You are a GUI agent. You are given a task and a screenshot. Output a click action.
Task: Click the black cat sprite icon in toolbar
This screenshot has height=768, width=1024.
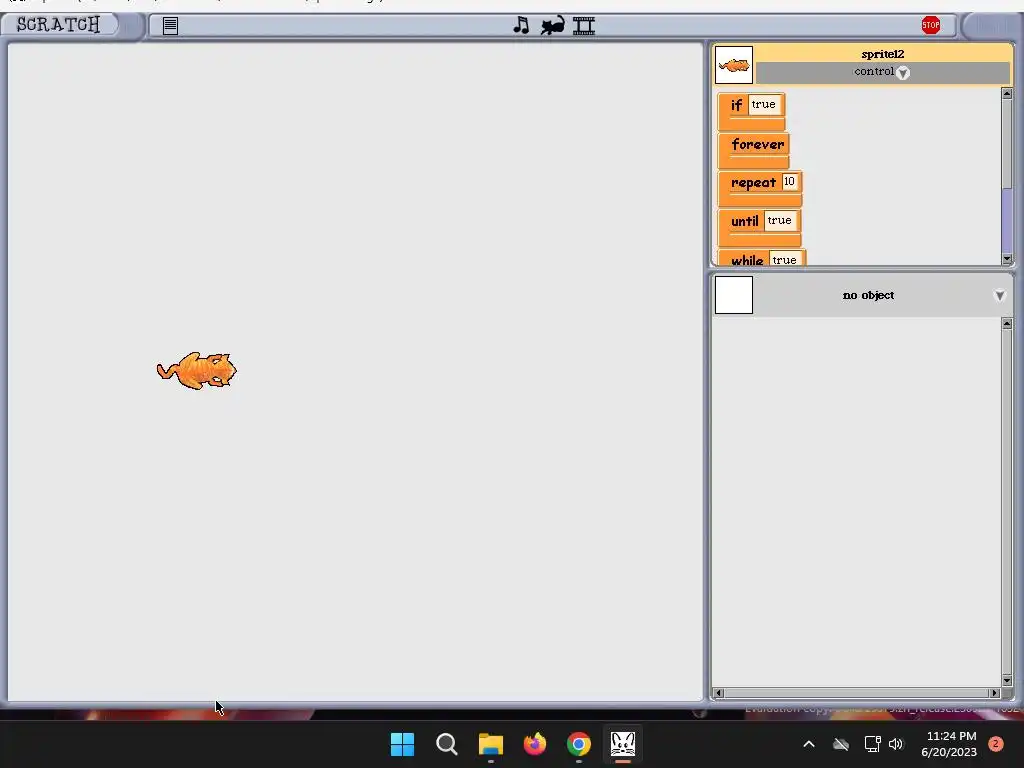coord(552,25)
